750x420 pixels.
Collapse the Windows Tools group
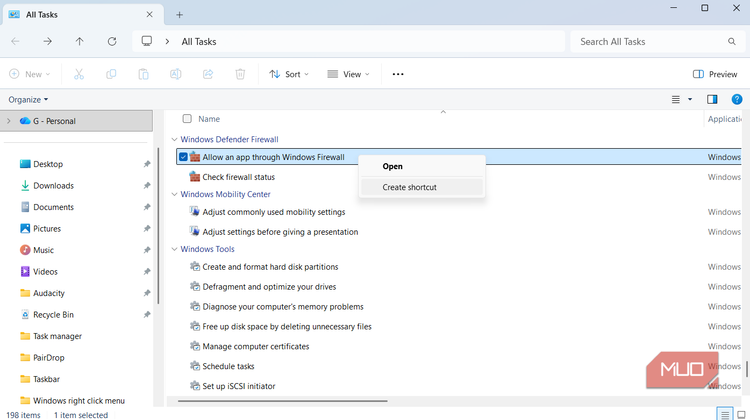(174, 249)
